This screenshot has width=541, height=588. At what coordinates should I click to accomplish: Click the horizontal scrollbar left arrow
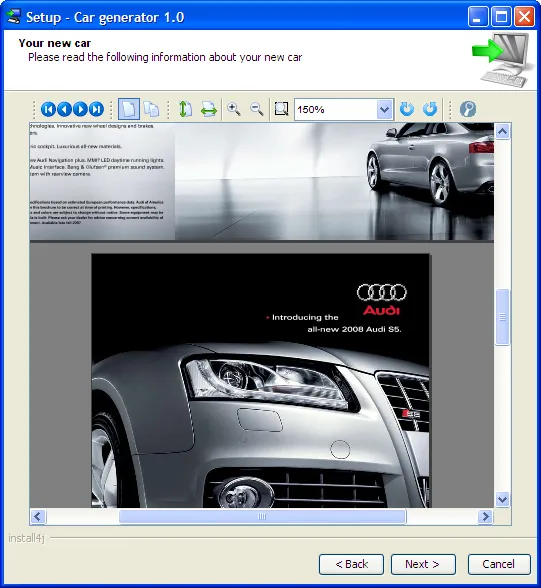coord(38,516)
